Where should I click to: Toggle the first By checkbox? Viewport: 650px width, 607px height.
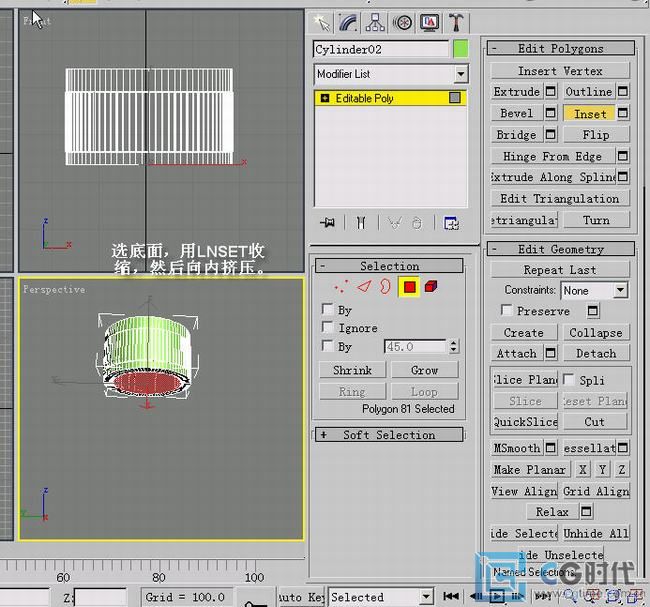[x=327, y=309]
